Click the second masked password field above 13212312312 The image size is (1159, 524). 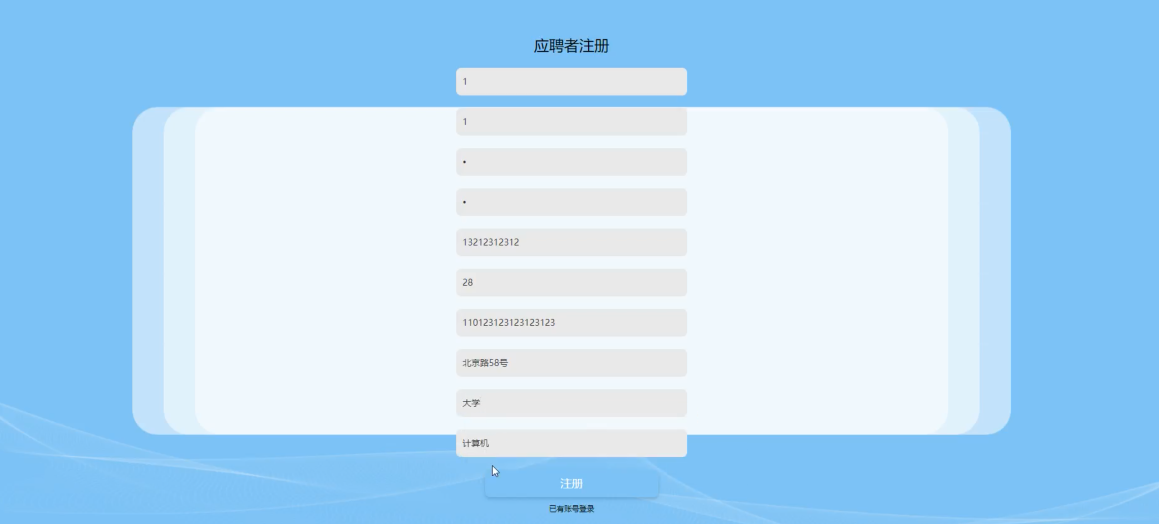coord(571,202)
